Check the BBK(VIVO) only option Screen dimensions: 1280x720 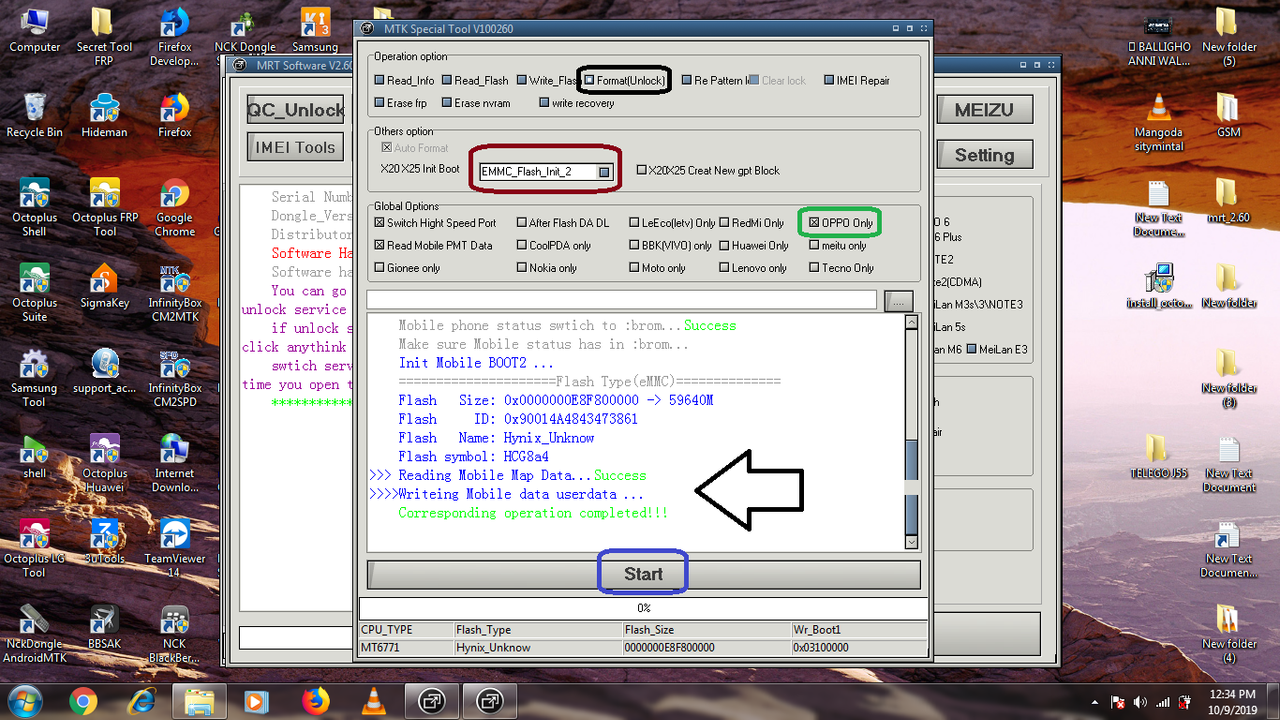[634, 245]
